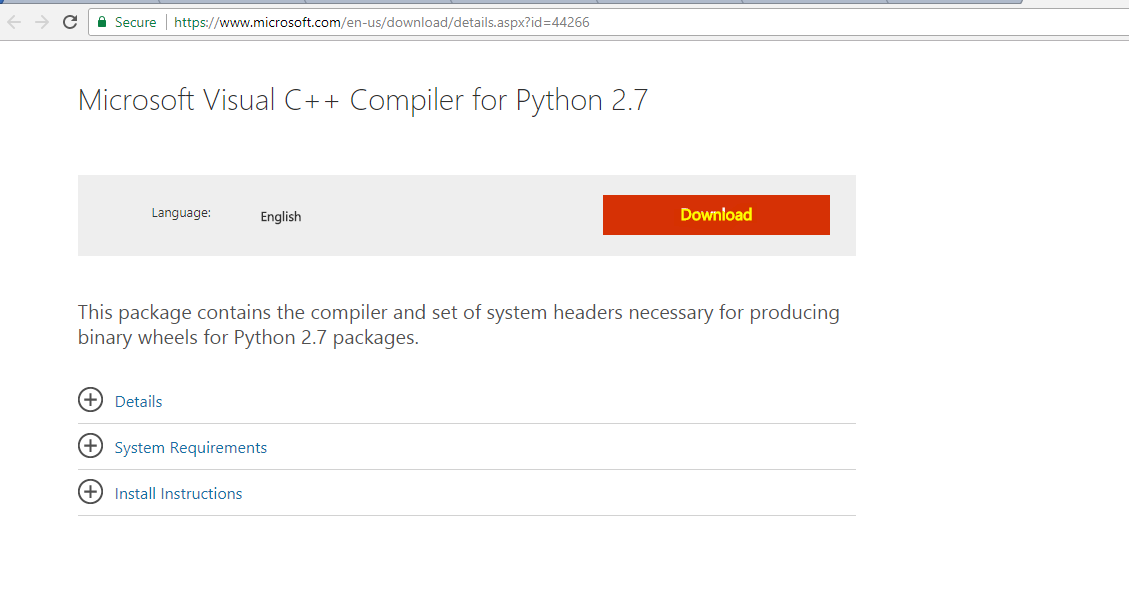Click the browser back arrow
Screen dimensions: 1129x593
(x=14, y=22)
